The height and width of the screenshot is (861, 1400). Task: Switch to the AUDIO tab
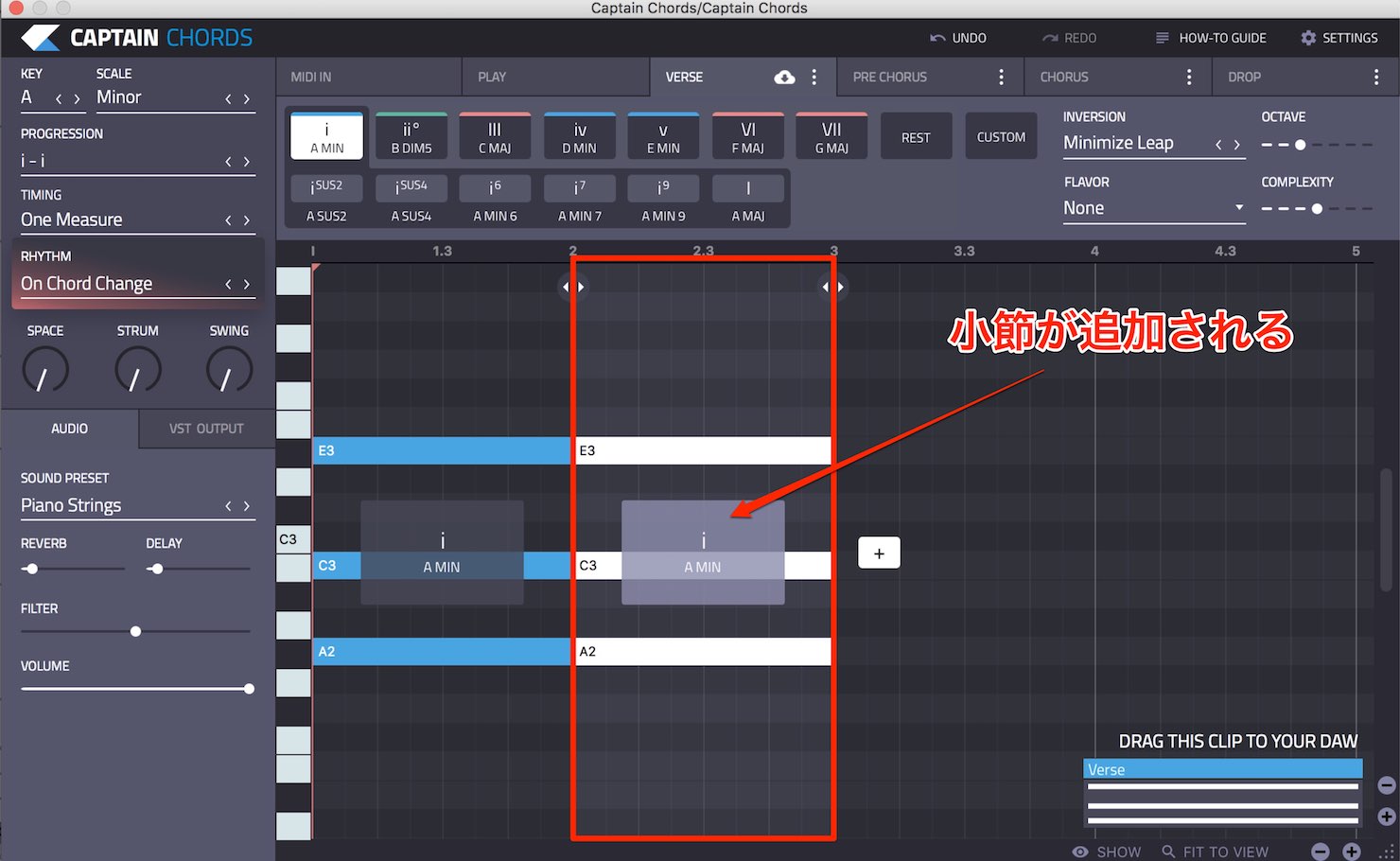click(x=69, y=429)
